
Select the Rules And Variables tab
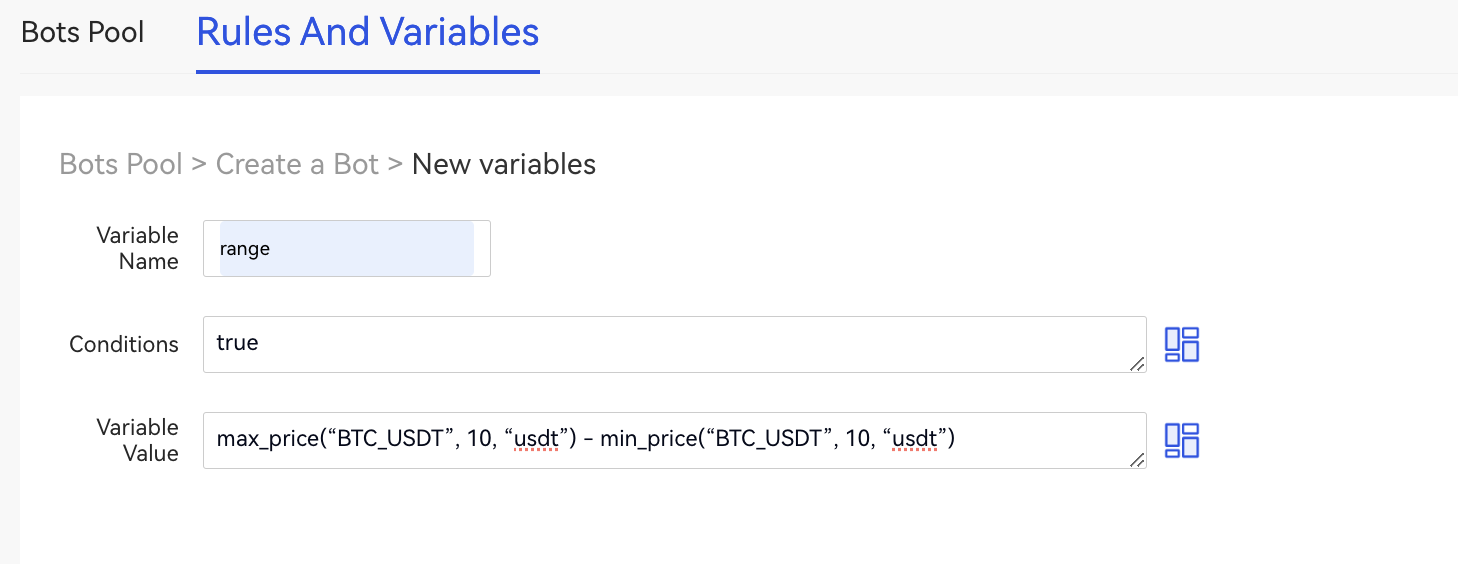[368, 32]
